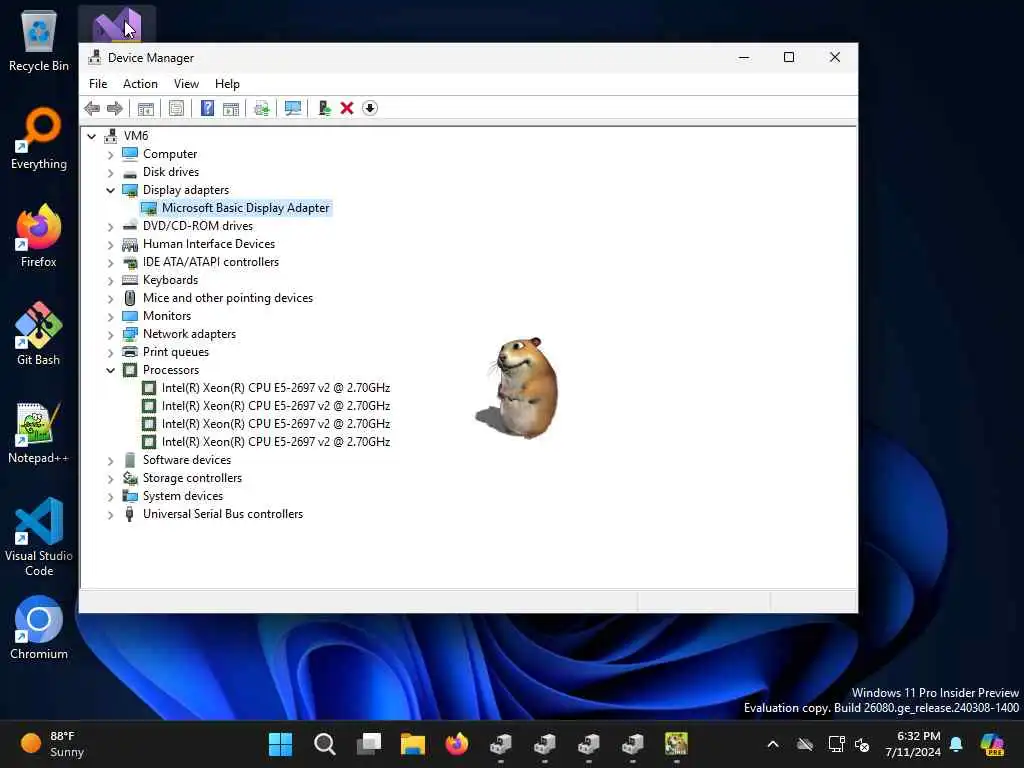Open the Action menu
This screenshot has width=1024, height=768.
(x=140, y=84)
